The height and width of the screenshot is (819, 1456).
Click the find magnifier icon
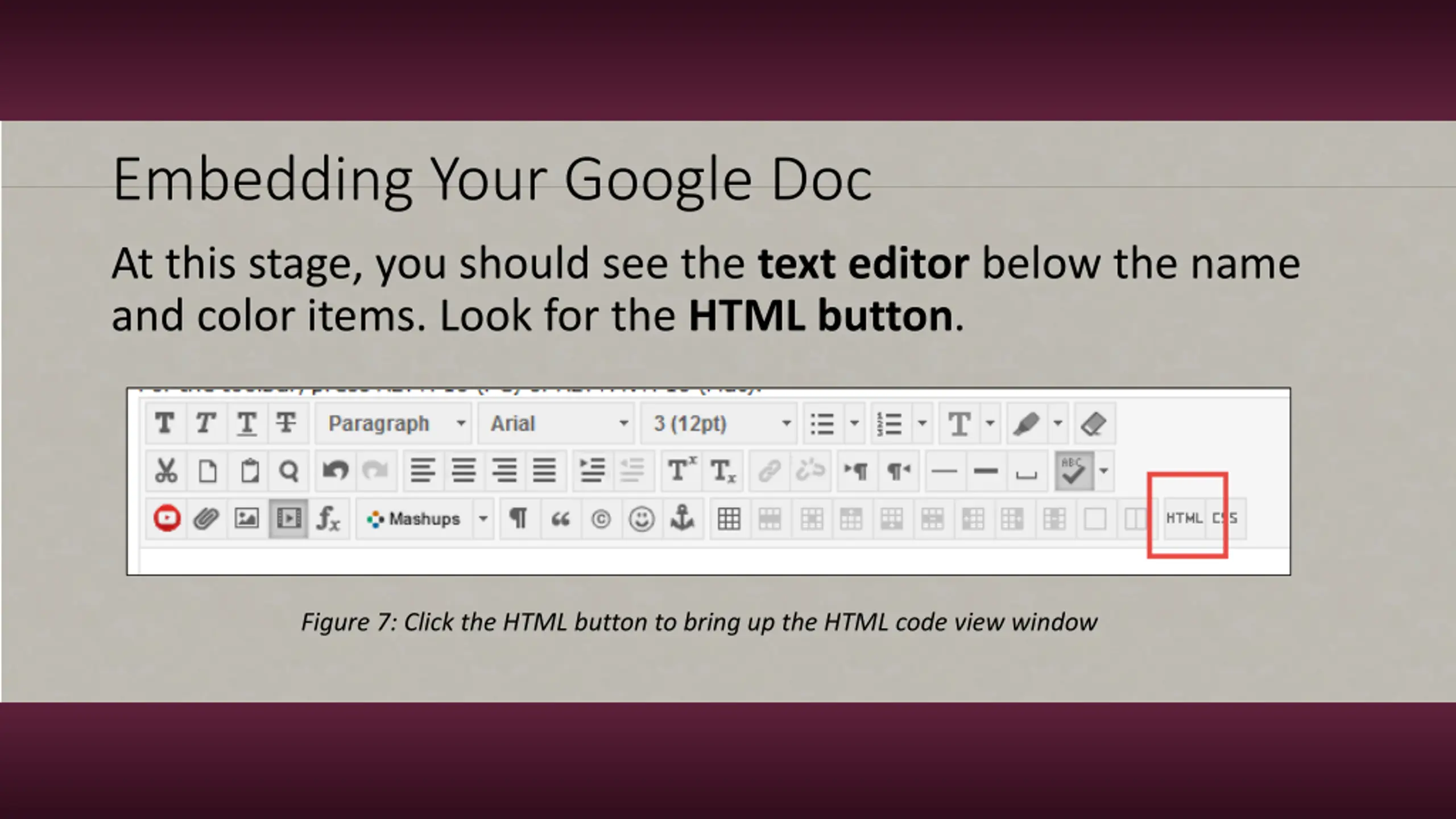(x=289, y=471)
